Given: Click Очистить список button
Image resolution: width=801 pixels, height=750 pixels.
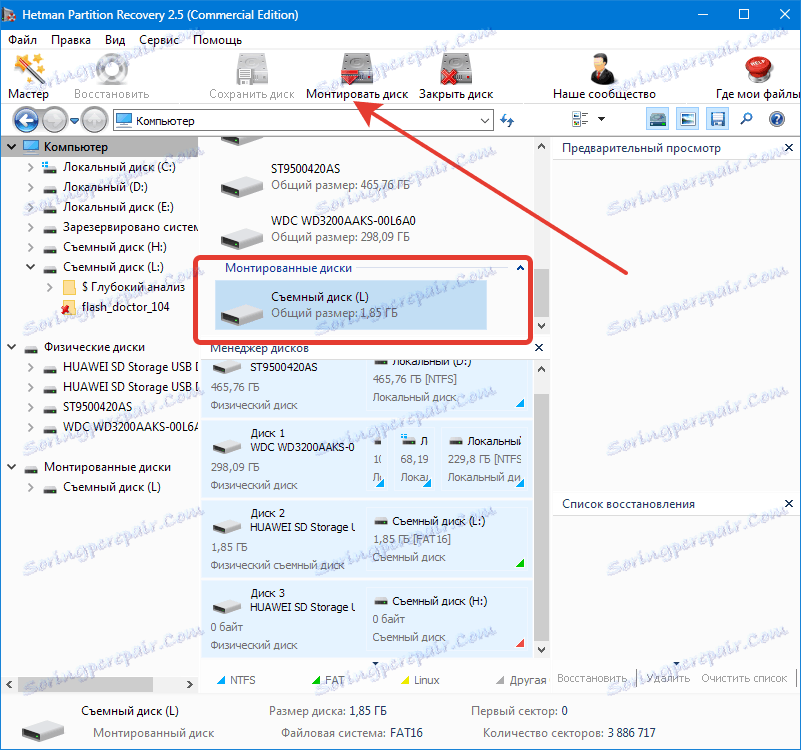Looking at the screenshot, I should click(744, 678).
